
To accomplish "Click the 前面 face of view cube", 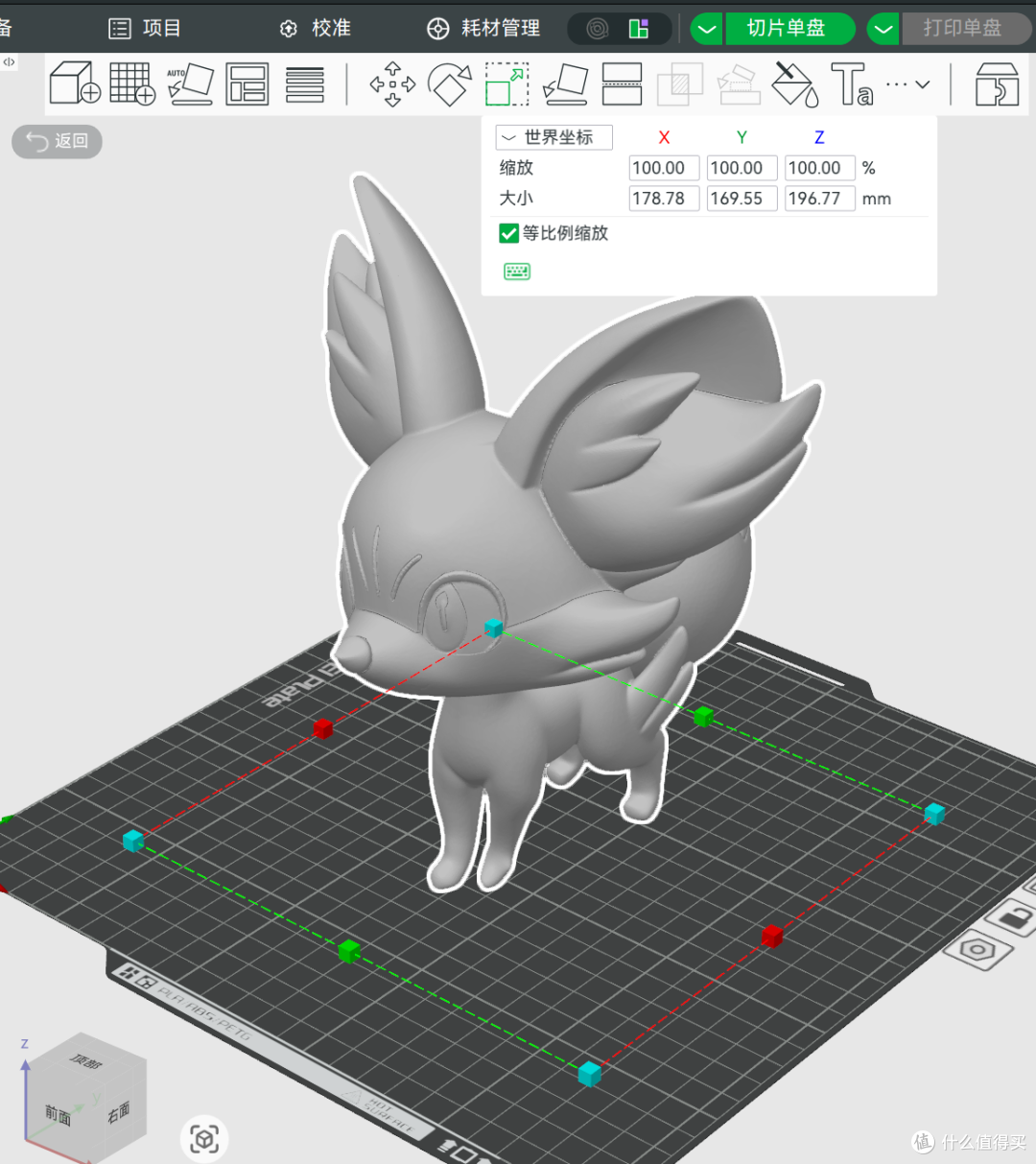I will [x=58, y=1115].
